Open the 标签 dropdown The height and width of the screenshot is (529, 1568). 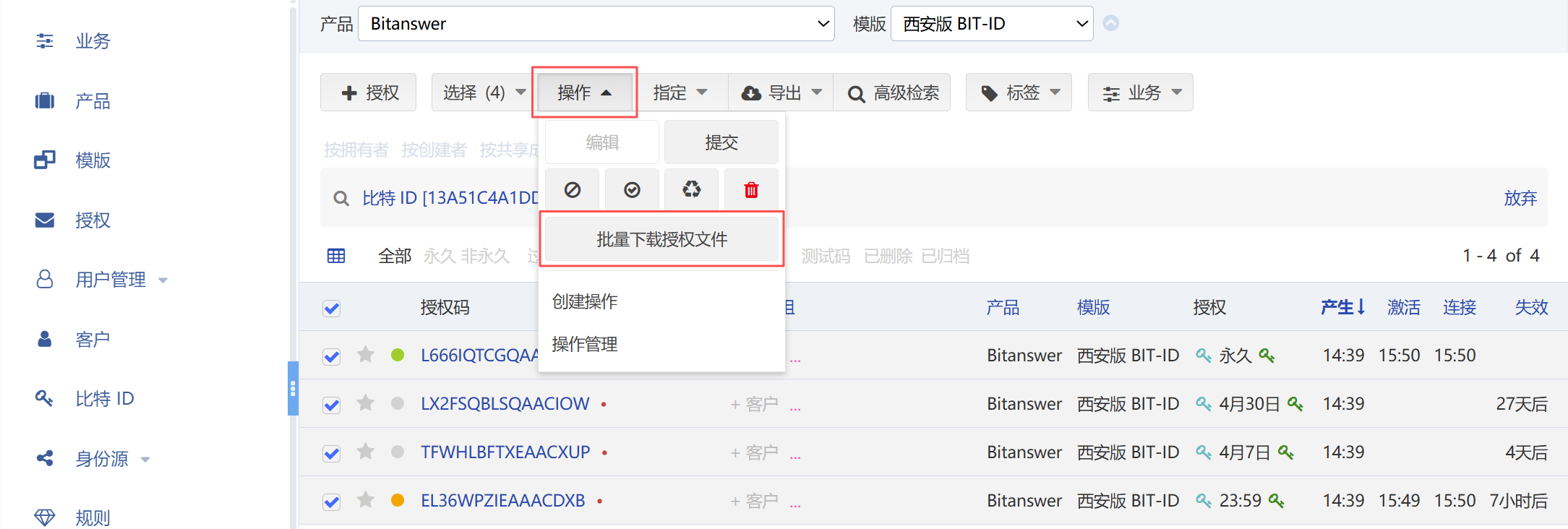coord(1019,93)
